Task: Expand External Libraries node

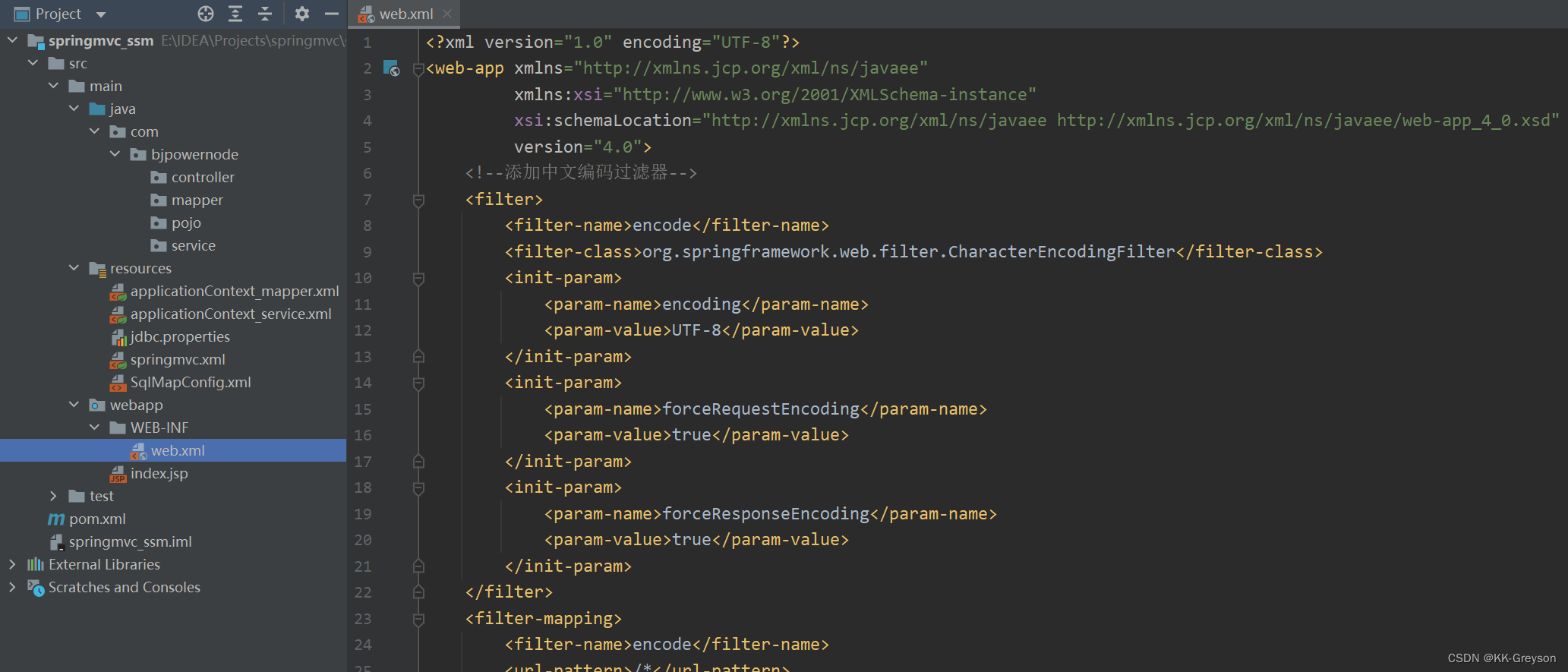Action: (x=12, y=564)
